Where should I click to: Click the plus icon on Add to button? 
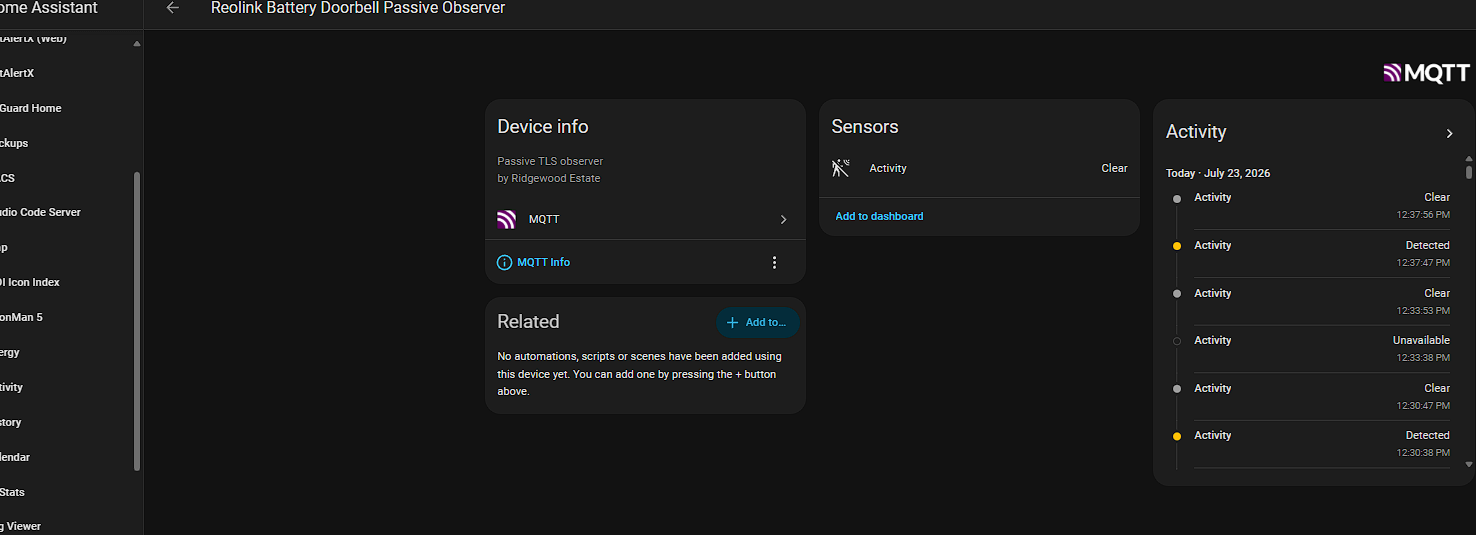pos(732,322)
